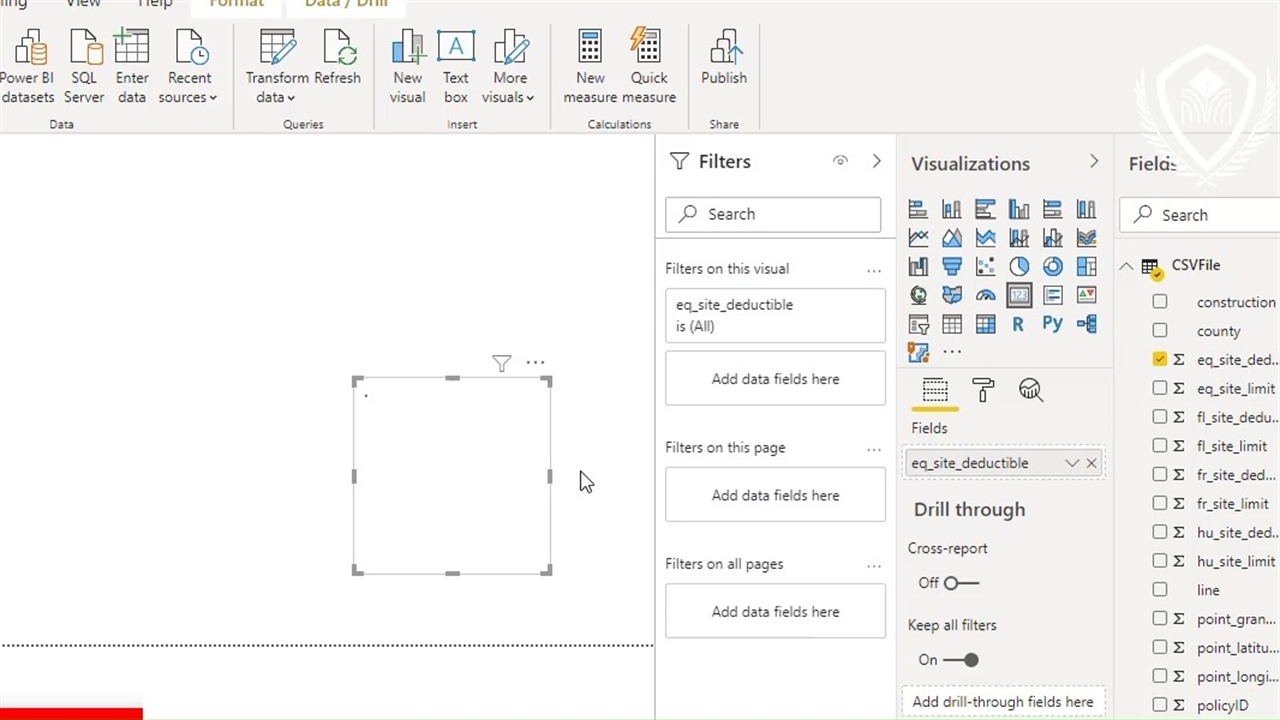The width and height of the screenshot is (1280, 720).
Task: Open the Analytics magnifier pane
Action: [1030, 391]
